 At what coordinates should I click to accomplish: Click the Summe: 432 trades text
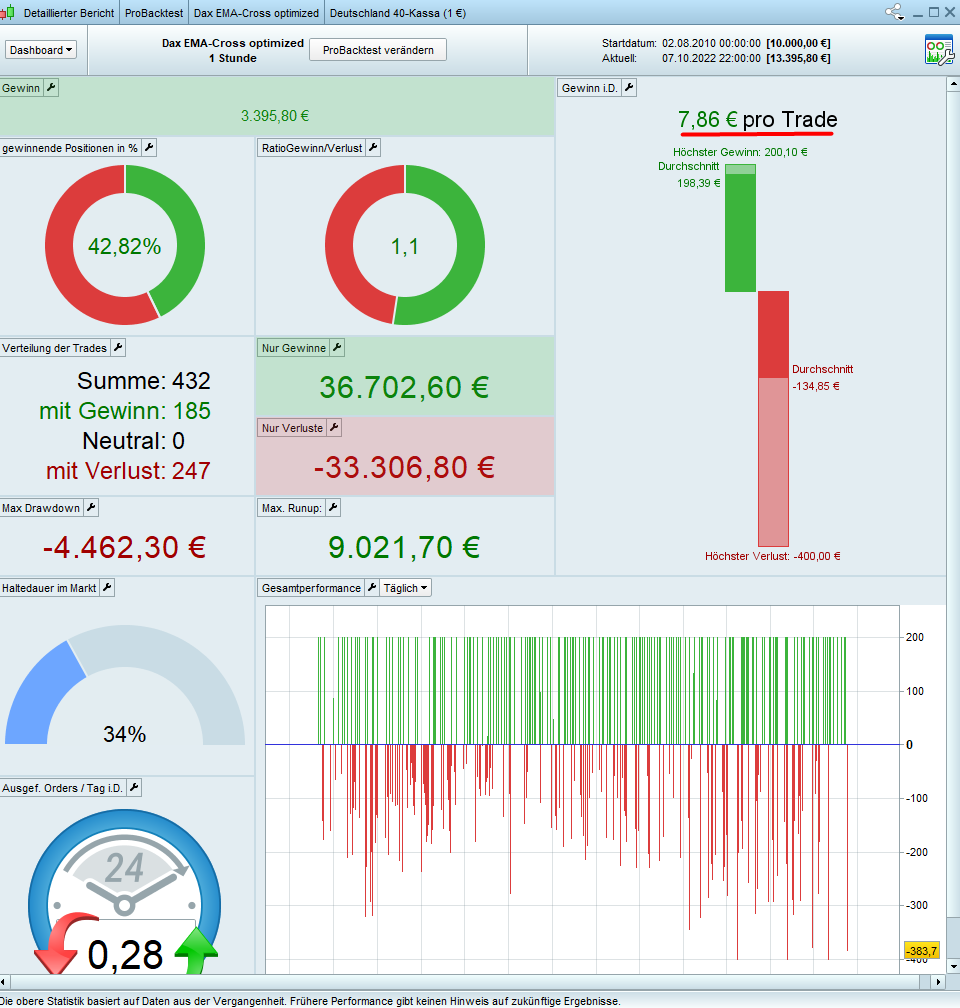click(x=143, y=381)
